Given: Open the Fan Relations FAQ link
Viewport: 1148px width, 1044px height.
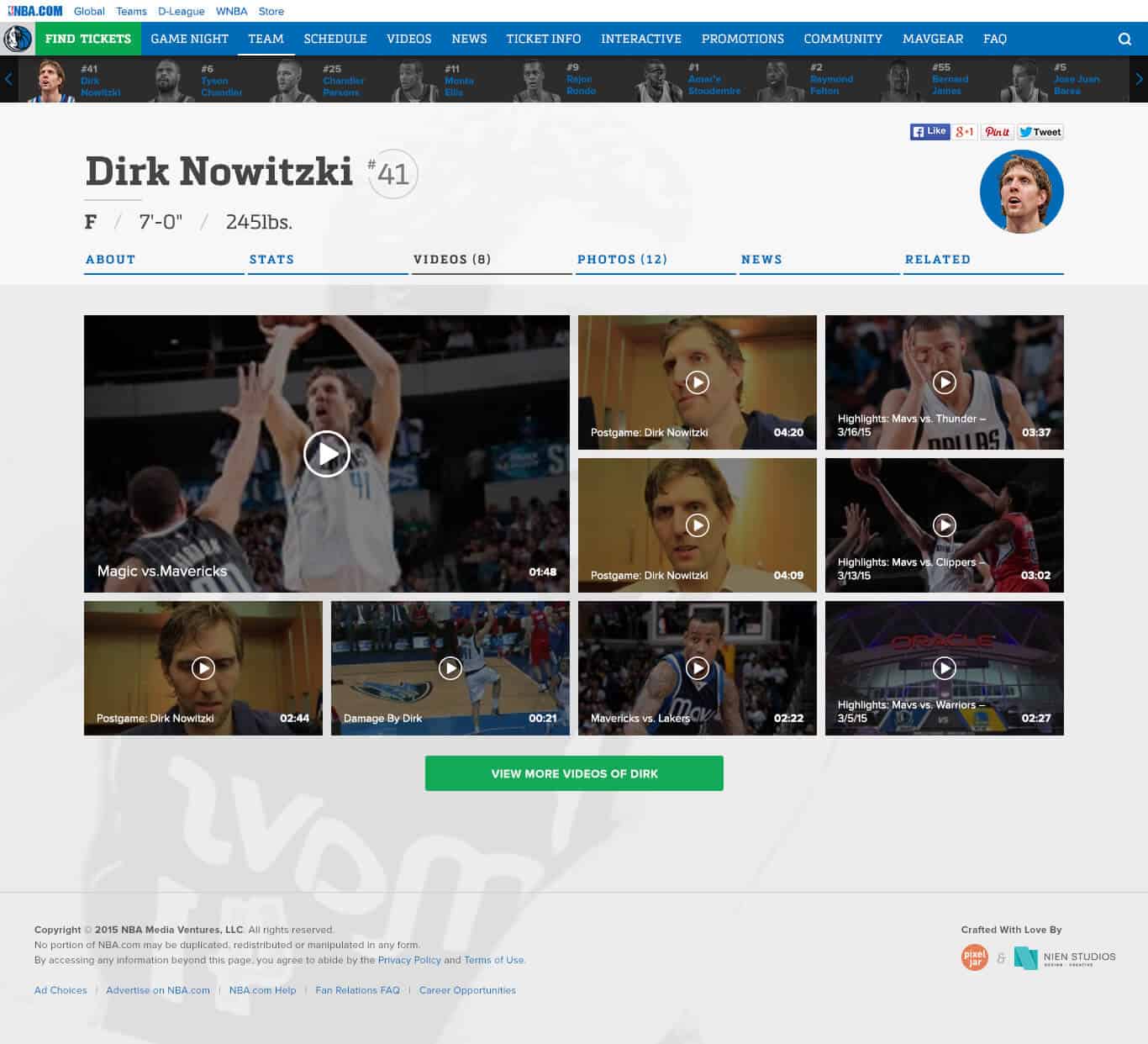Looking at the screenshot, I should (x=357, y=990).
